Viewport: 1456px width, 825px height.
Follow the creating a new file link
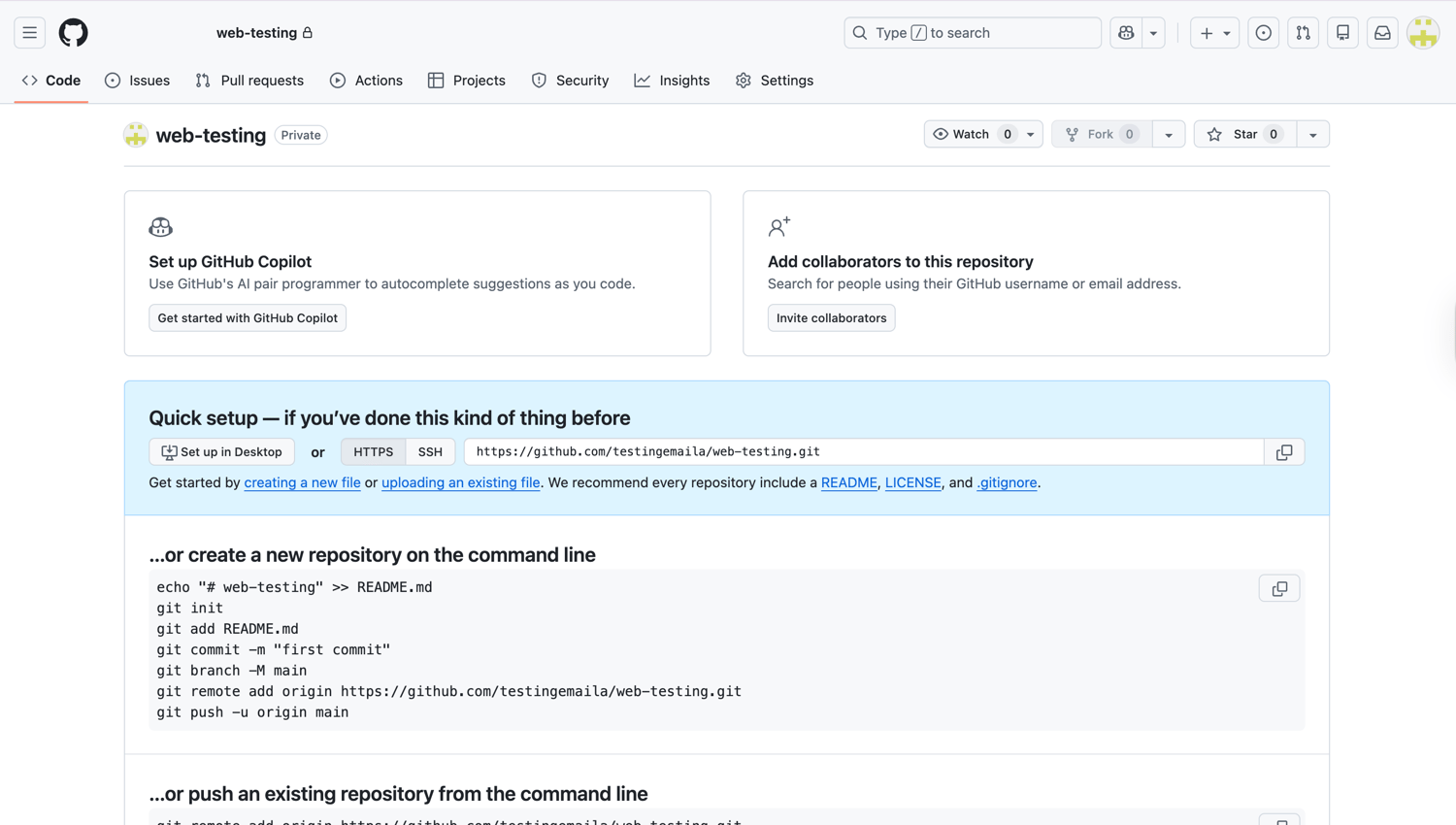point(302,482)
